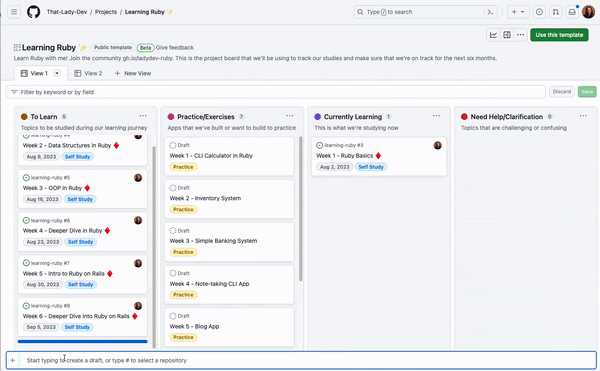Click Give feedback link
The image size is (600, 371).
click(174, 47)
